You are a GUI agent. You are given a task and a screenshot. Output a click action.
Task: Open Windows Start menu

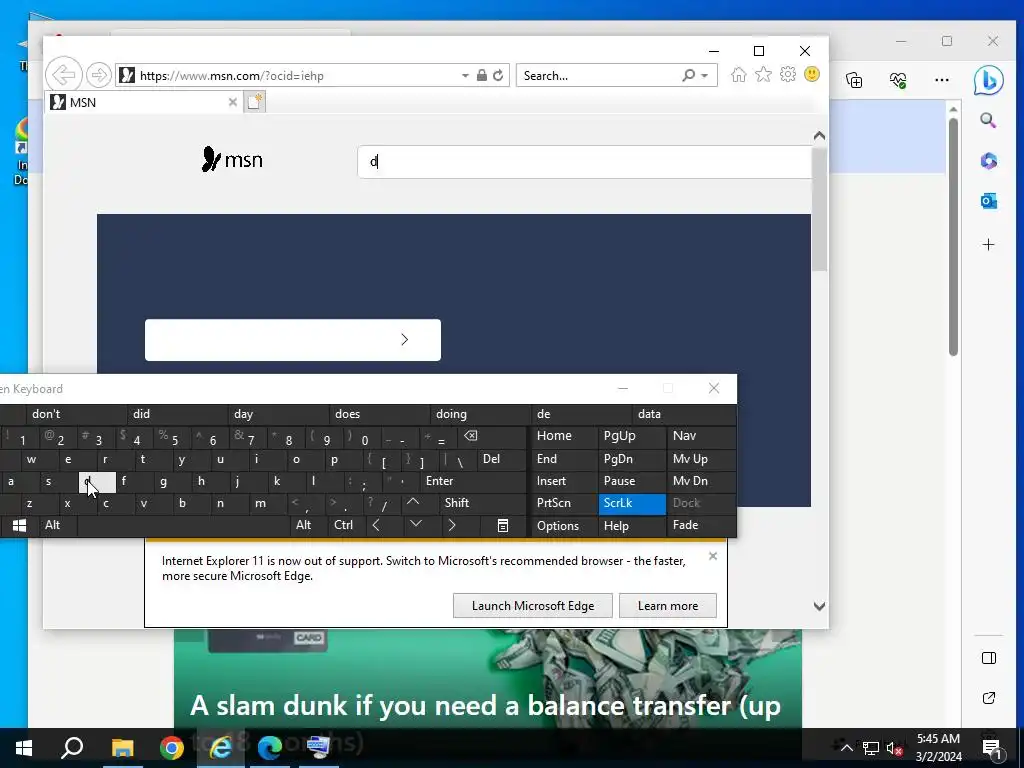(x=24, y=748)
